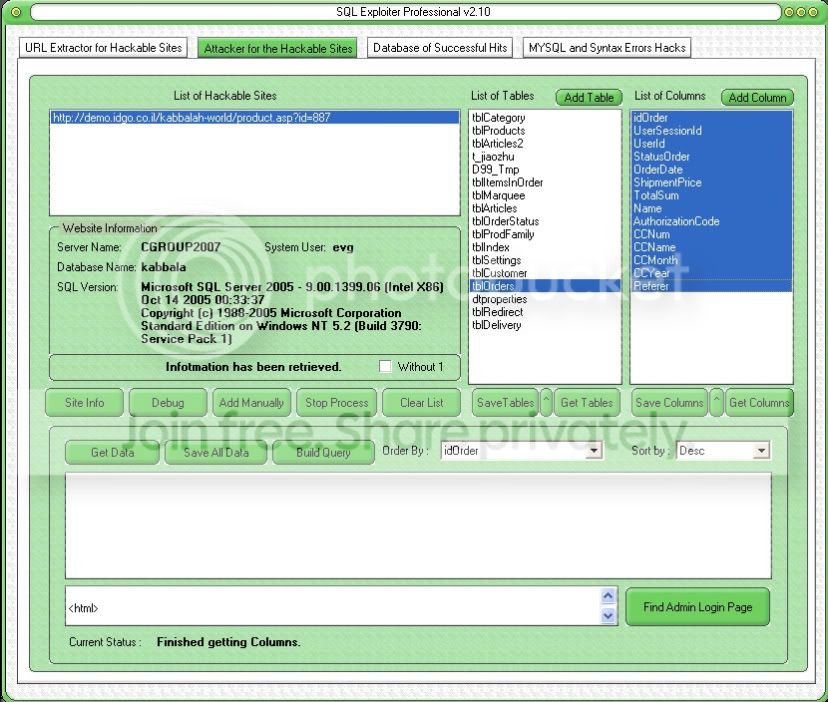The width and height of the screenshot is (828, 702).
Task: Click the Get Tables button
Action: pyautogui.click(x=587, y=403)
